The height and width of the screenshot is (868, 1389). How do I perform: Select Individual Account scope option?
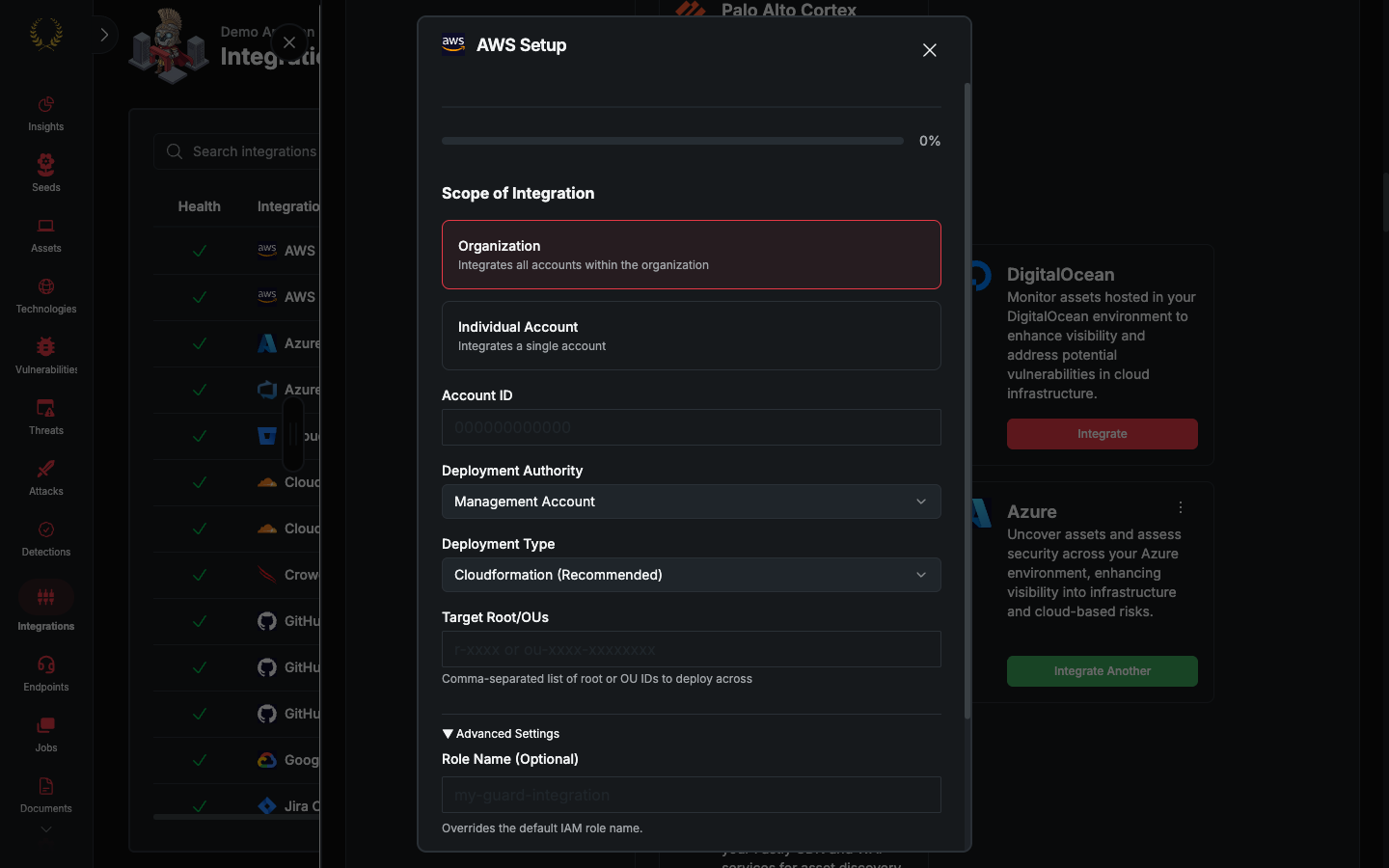[x=691, y=336]
